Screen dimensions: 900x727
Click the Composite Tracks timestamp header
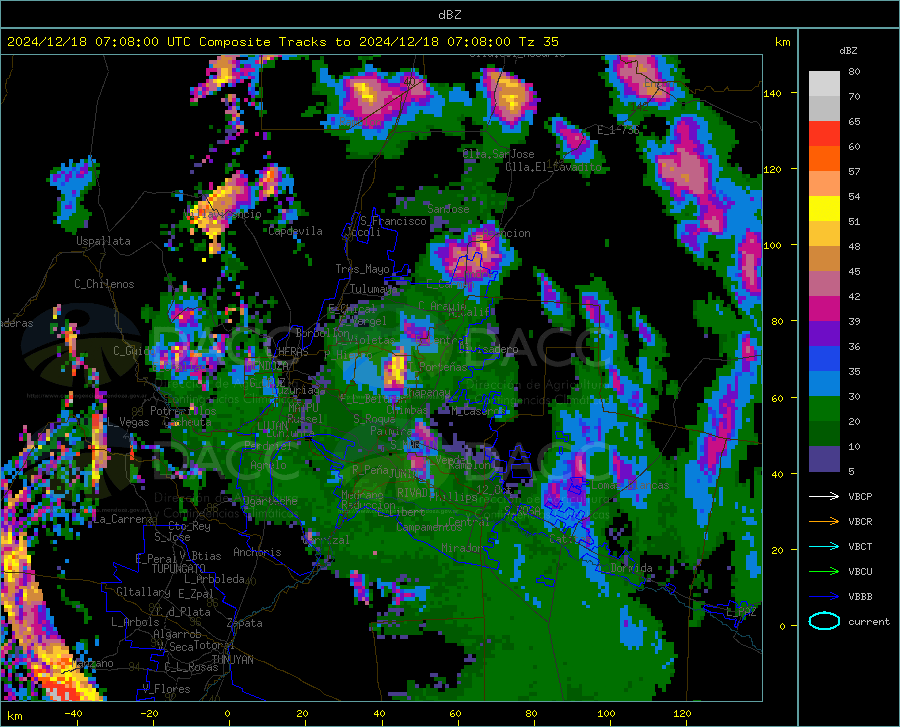[x=283, y=42]
